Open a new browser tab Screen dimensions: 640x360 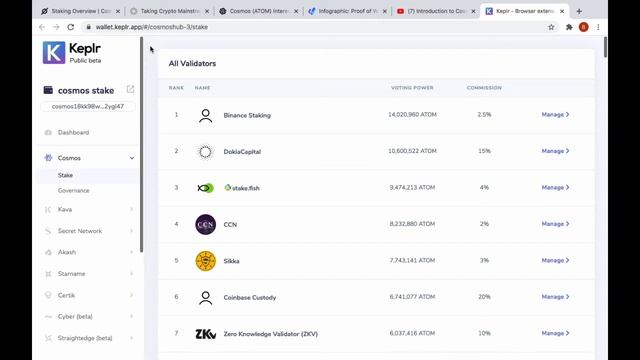coord(579,11)
